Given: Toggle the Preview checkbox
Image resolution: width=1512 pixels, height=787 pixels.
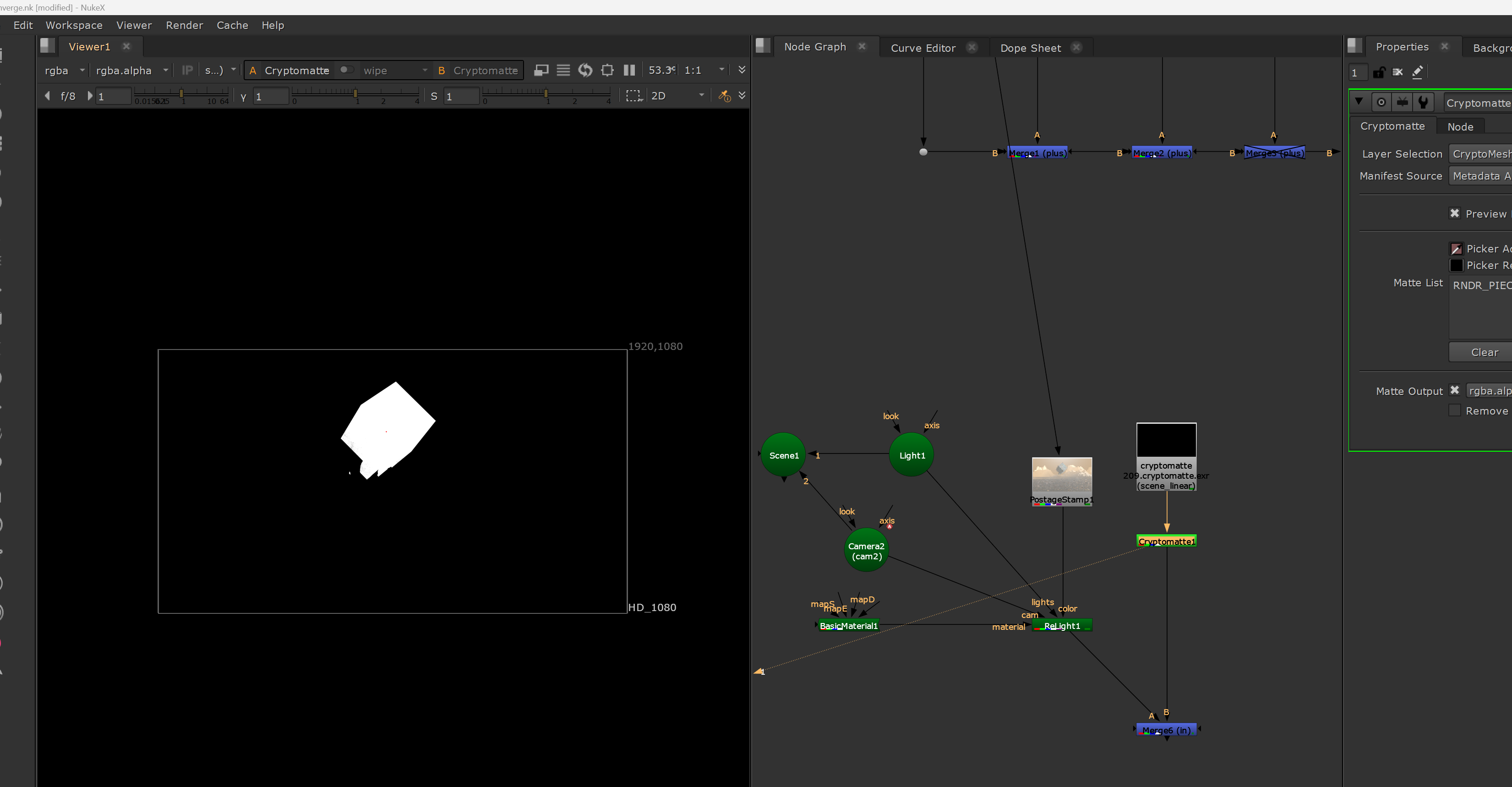Looking at the screenshot, I should coord(1454,213).
